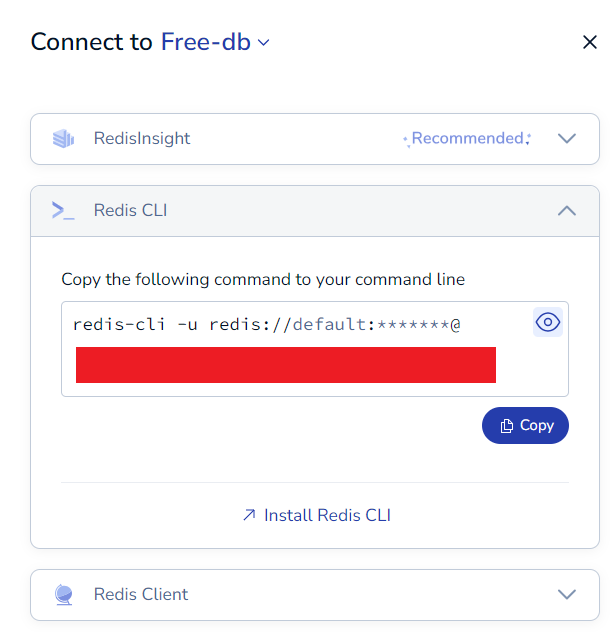Click the sparkle icon left of Recommended
This screenshot has height=632, width=613.
(x=407, y=141)
